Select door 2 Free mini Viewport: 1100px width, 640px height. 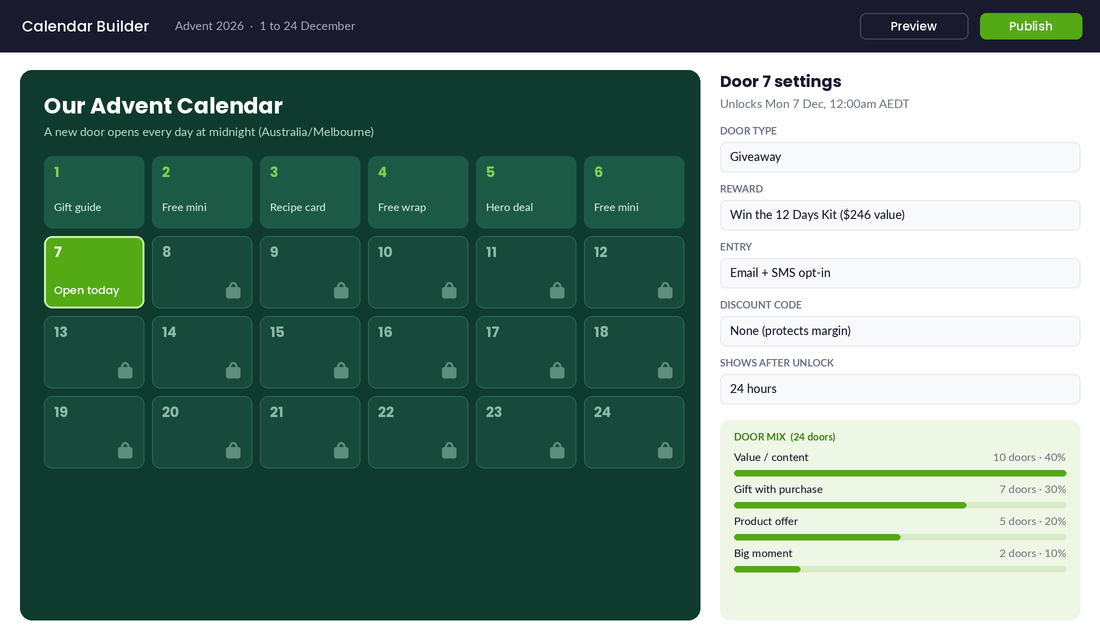[202, 192]
